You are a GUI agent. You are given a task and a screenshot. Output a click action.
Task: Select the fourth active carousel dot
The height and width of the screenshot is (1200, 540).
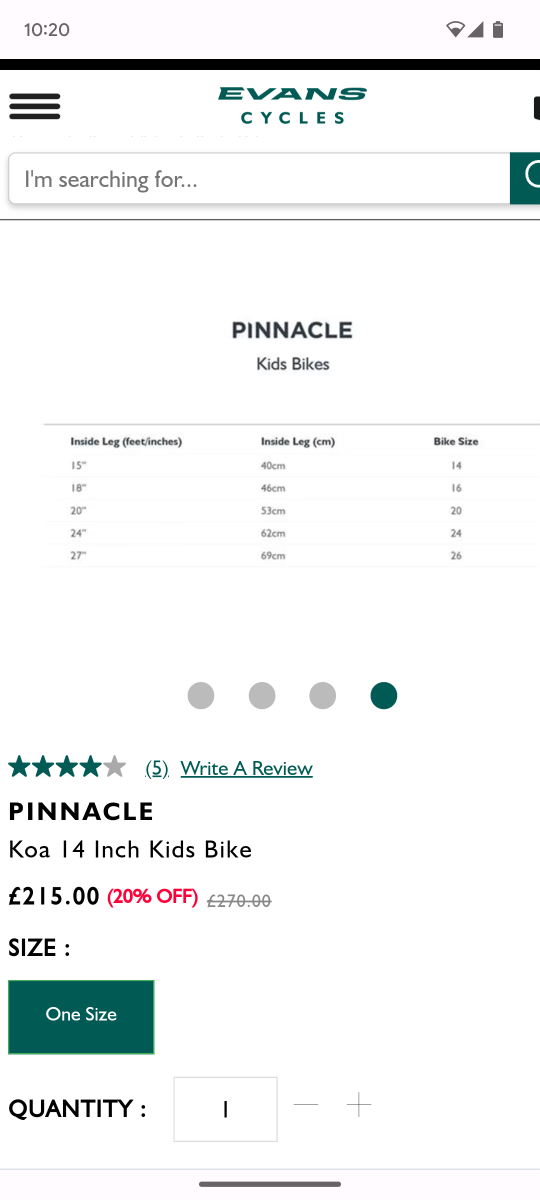(x=384, y=695)
